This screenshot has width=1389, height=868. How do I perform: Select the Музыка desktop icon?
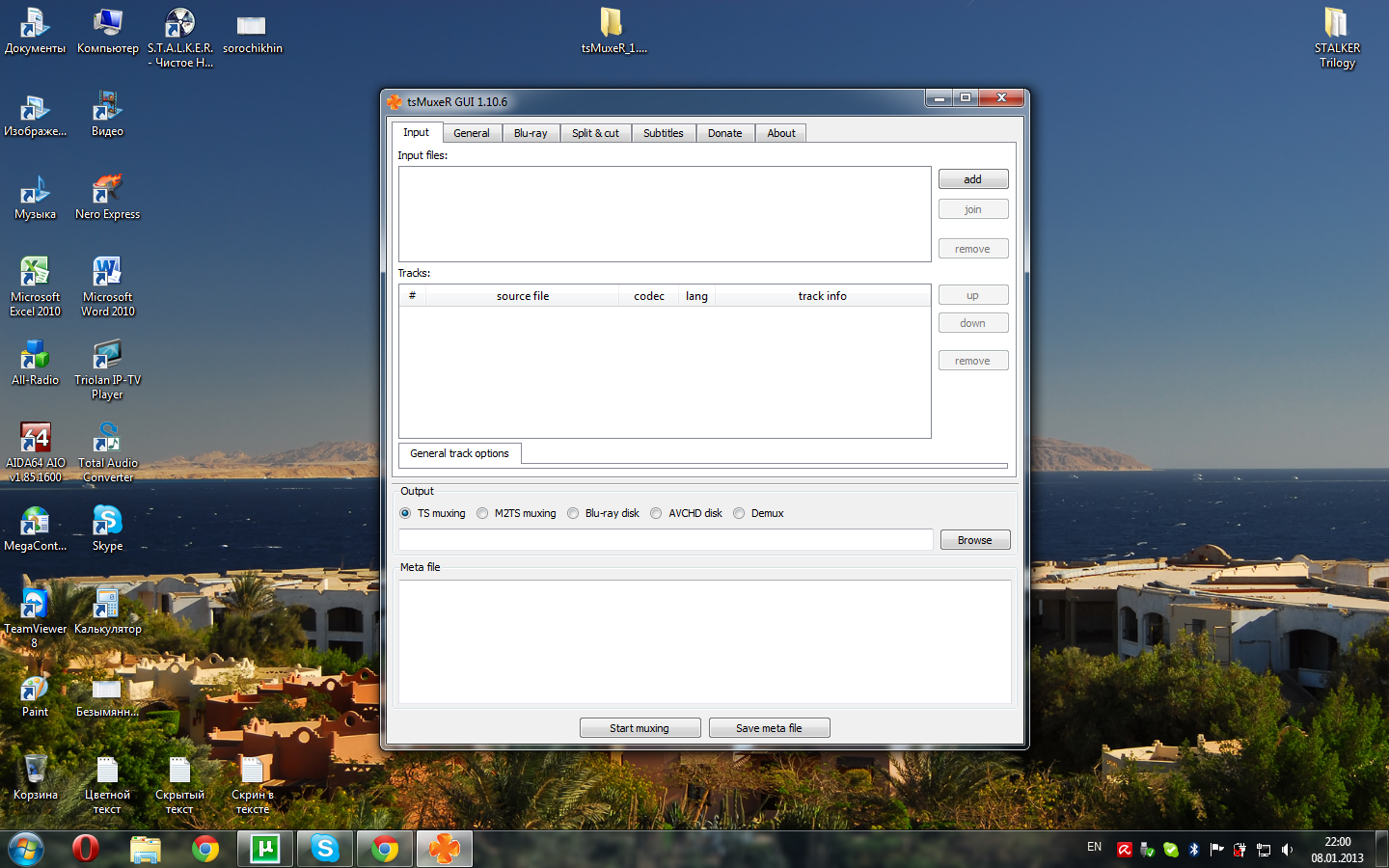click(36, 198)
